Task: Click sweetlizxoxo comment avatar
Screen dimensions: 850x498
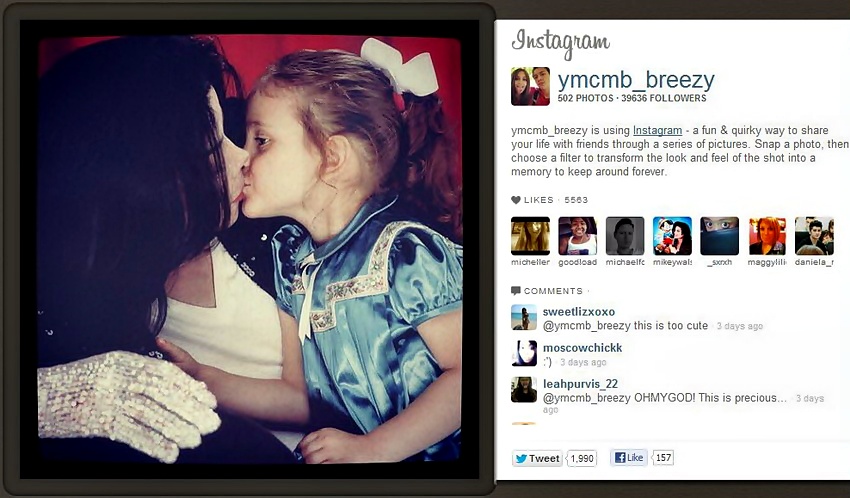Action: (524, 318)
